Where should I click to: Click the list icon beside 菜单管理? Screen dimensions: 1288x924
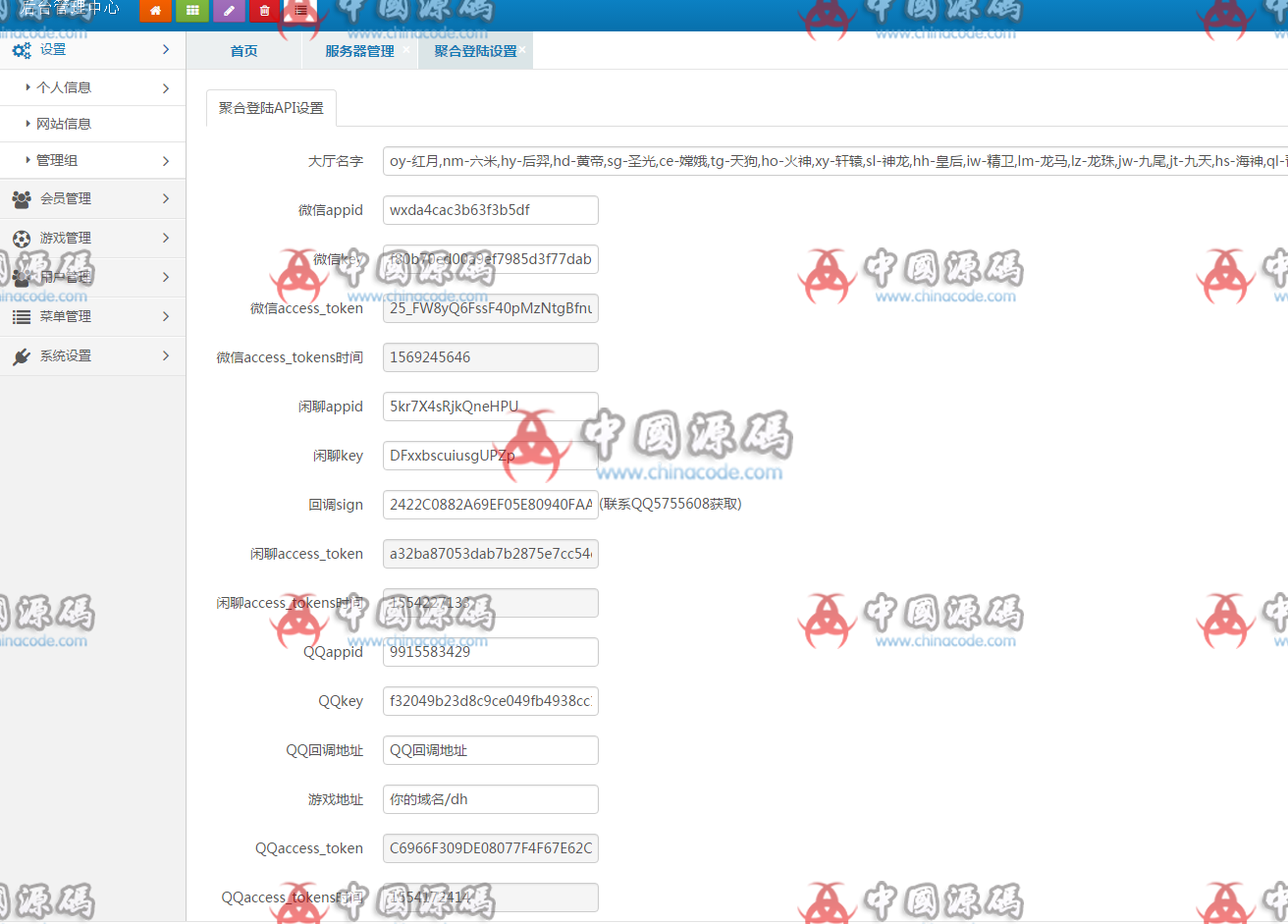pyautogui.click(x=22, y=317)
